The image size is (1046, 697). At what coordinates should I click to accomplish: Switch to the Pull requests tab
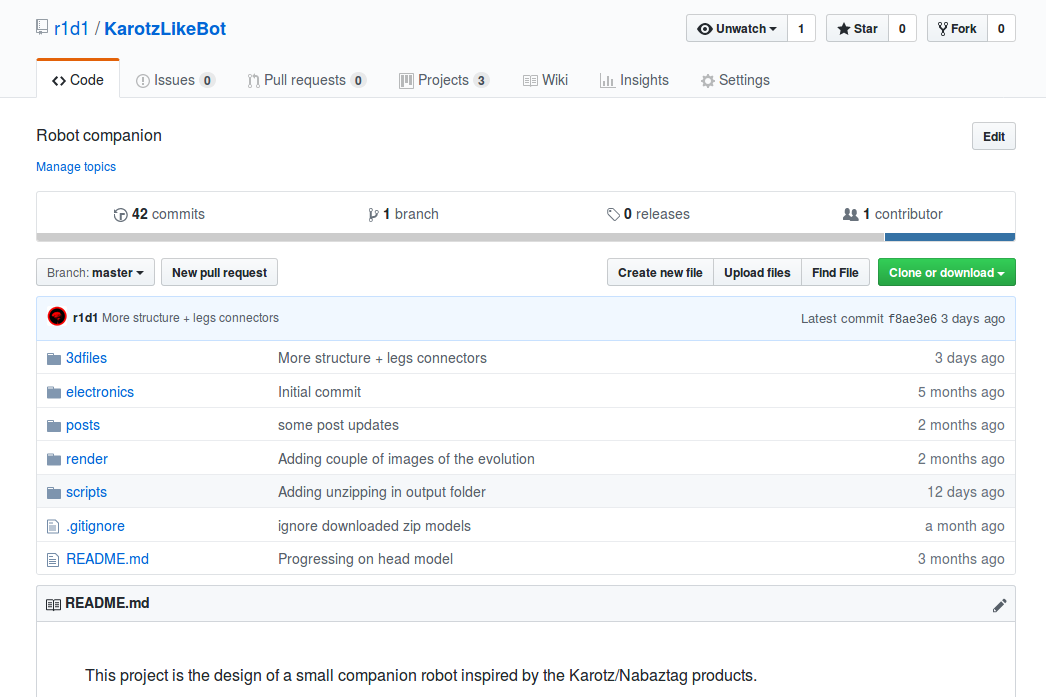pyautogui.click(x=306, y=80)
